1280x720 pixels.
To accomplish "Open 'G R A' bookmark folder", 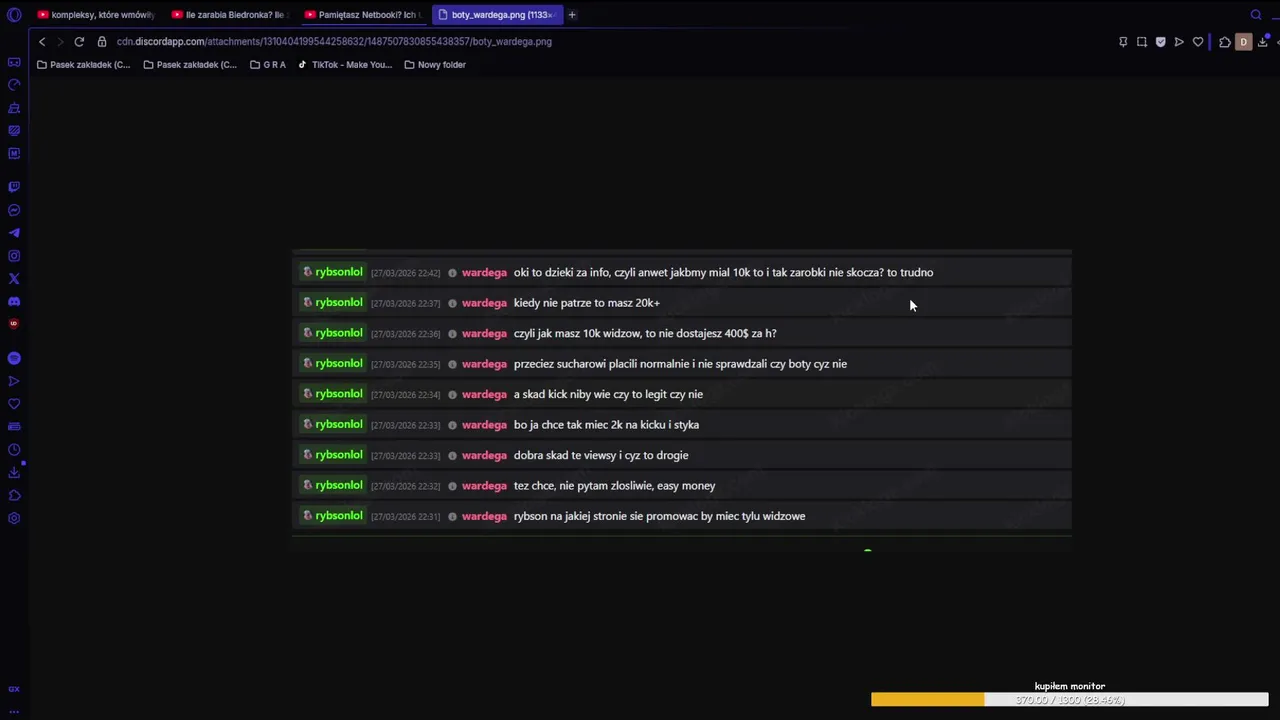I will [x=268, y=65].
